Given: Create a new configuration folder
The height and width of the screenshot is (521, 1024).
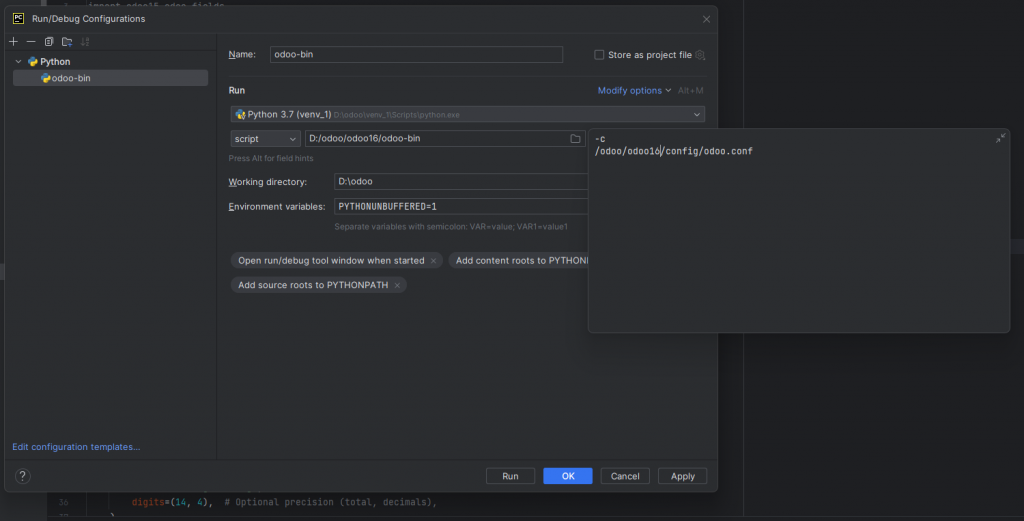Looking at the screenshot, I should [67, 42].
